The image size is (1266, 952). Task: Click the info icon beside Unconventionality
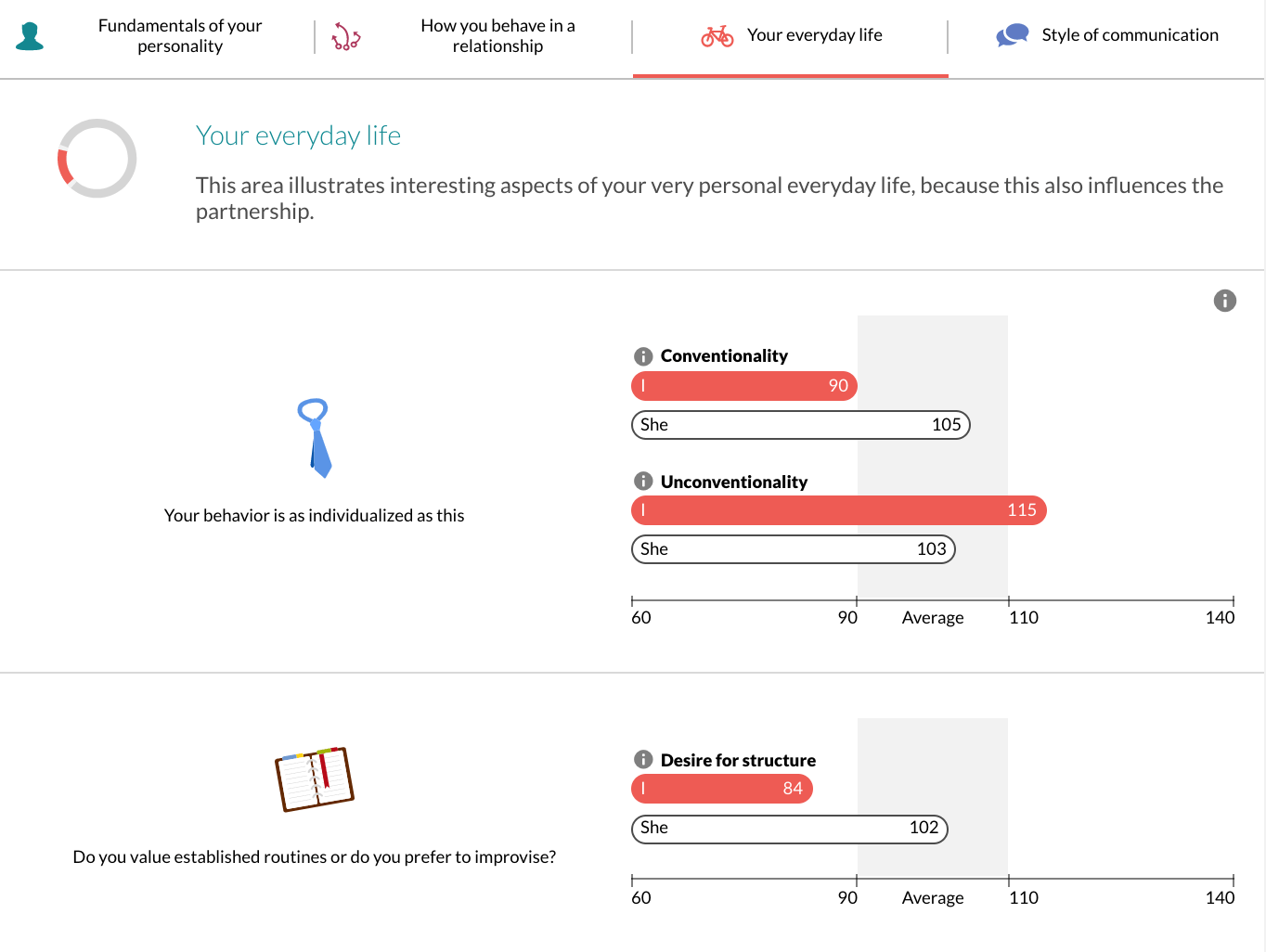642,481
